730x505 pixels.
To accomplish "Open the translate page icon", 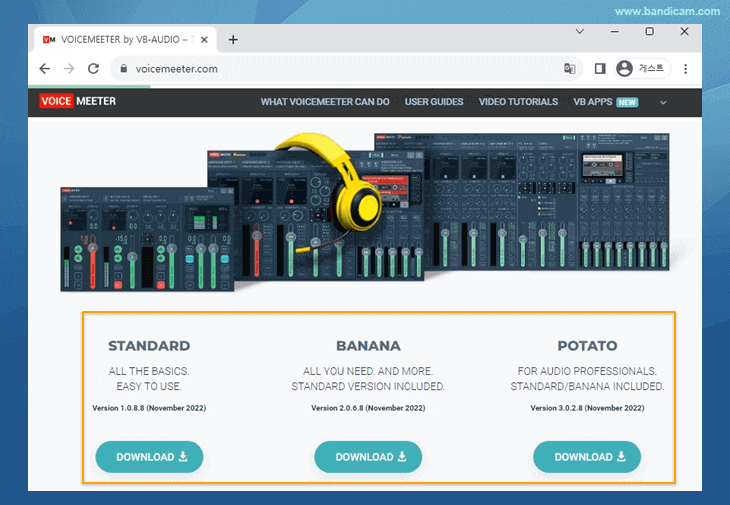I will tap(569, 69).
